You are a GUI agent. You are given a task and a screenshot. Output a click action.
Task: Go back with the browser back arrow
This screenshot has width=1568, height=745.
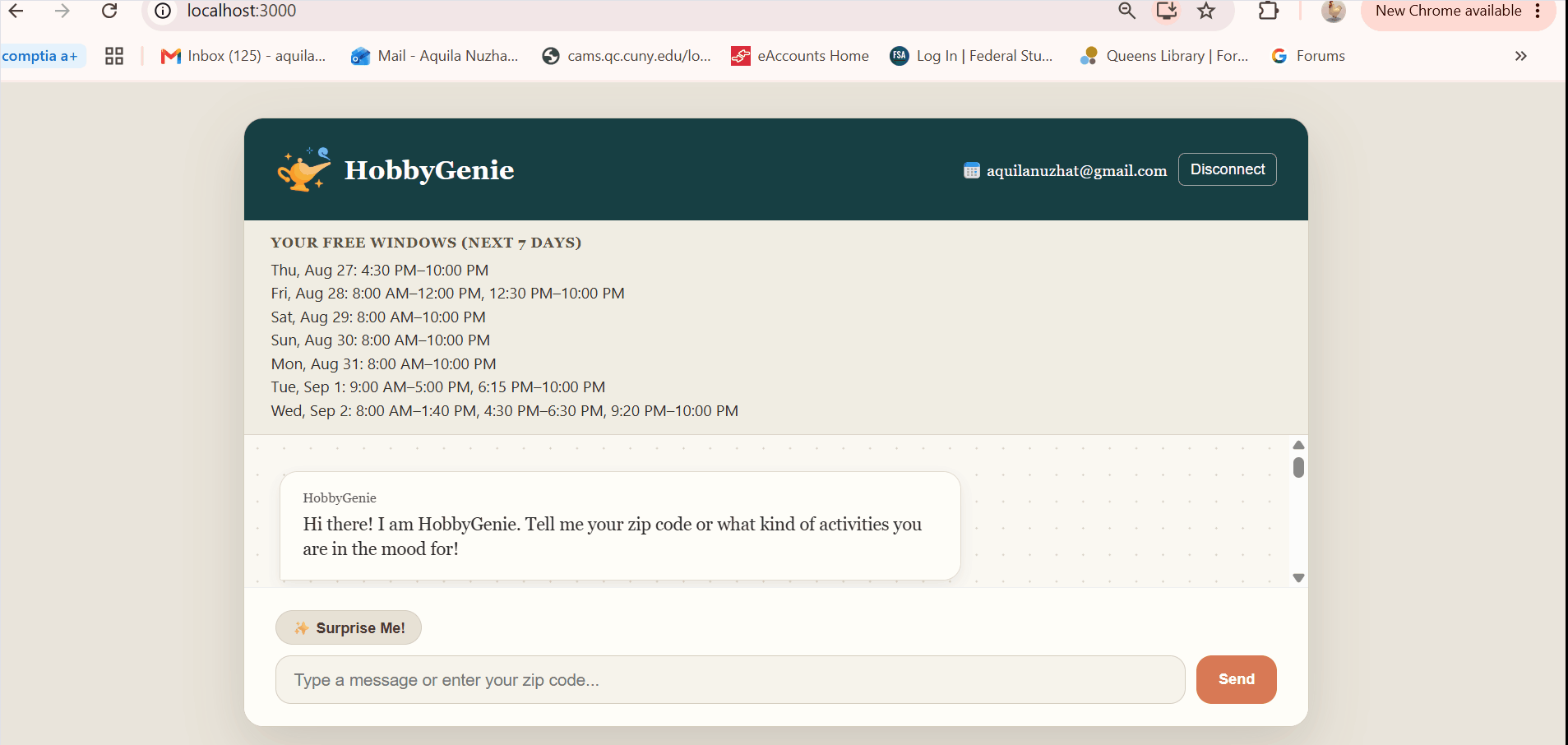(x=16, y=11)
